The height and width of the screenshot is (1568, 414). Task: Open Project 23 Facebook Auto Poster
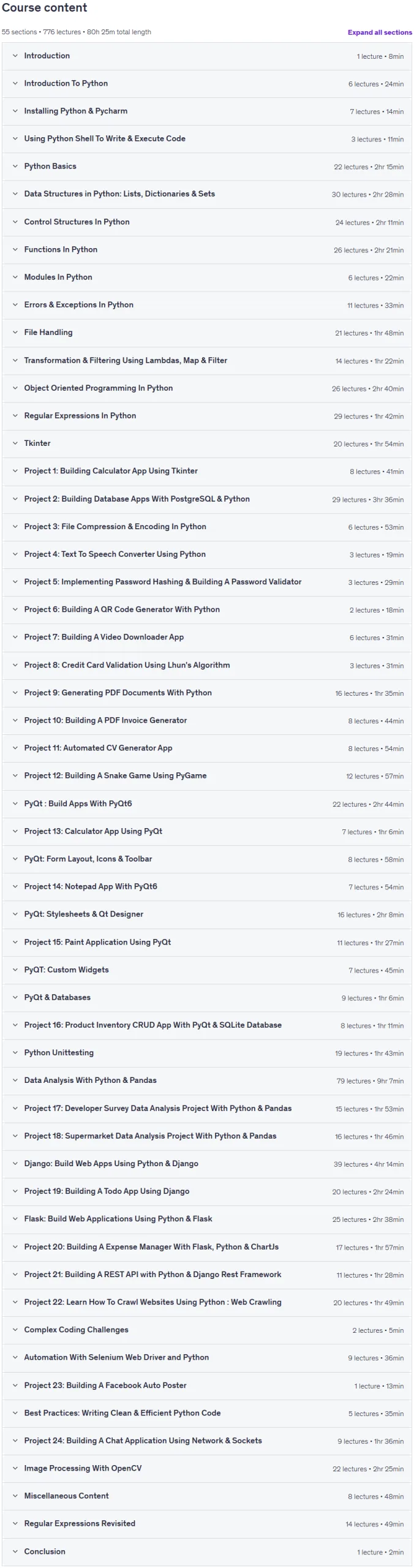click(207, 1385)
